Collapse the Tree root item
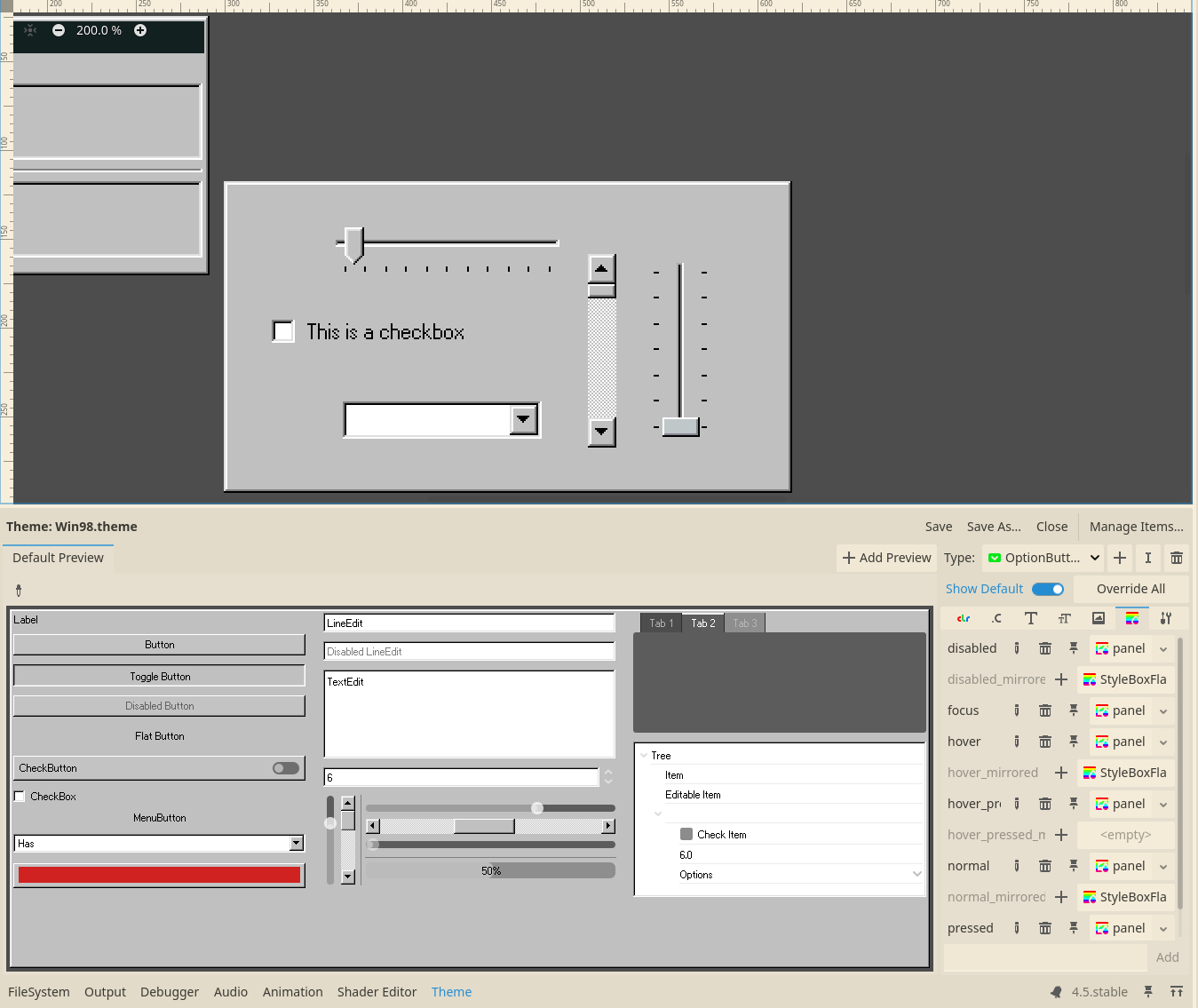This screenshot has height=1008, width=1198. point(644,756)
